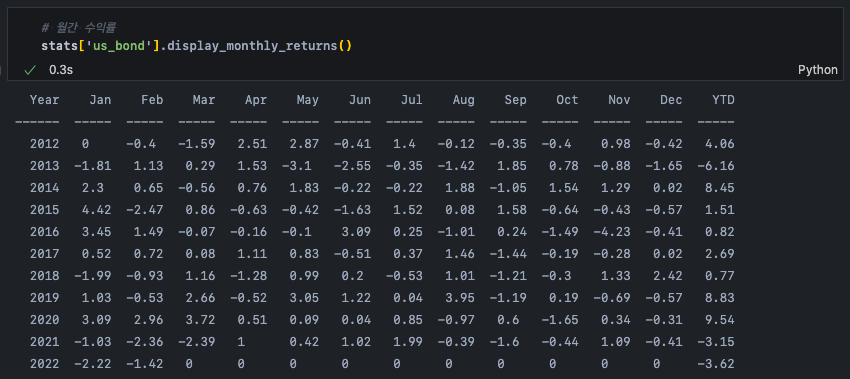
Task: Click the 2012 April value 2.51
Action: pyautogui.click(x=252, y=144)
